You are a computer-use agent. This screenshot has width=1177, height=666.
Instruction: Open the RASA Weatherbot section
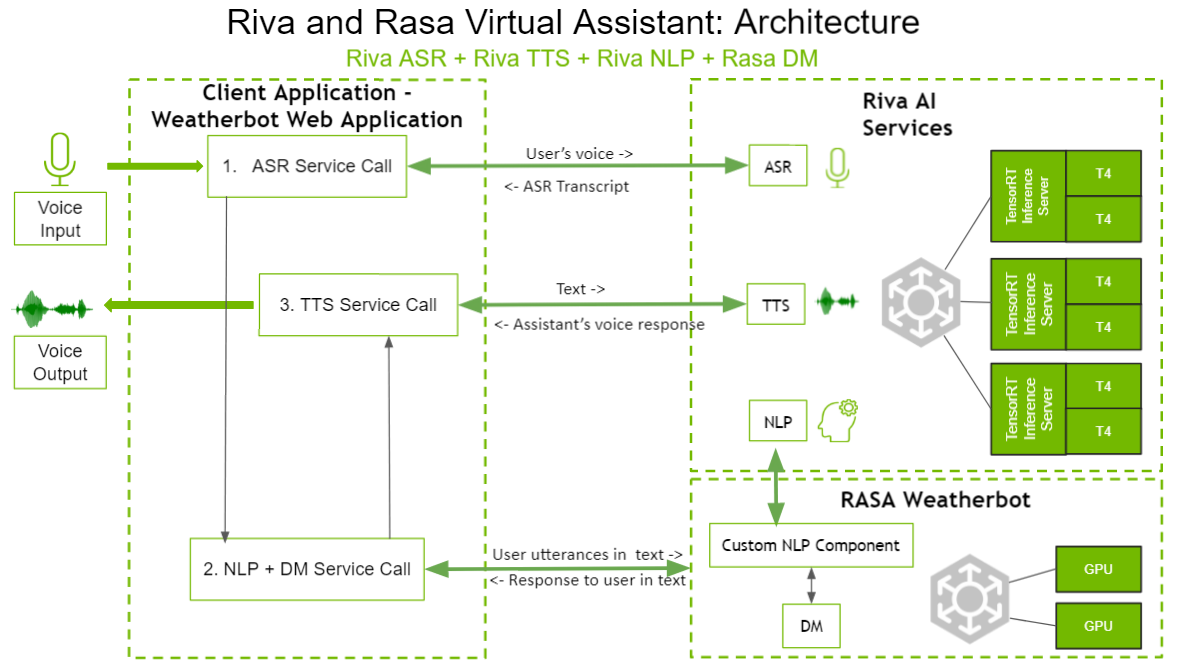(934, 499)
